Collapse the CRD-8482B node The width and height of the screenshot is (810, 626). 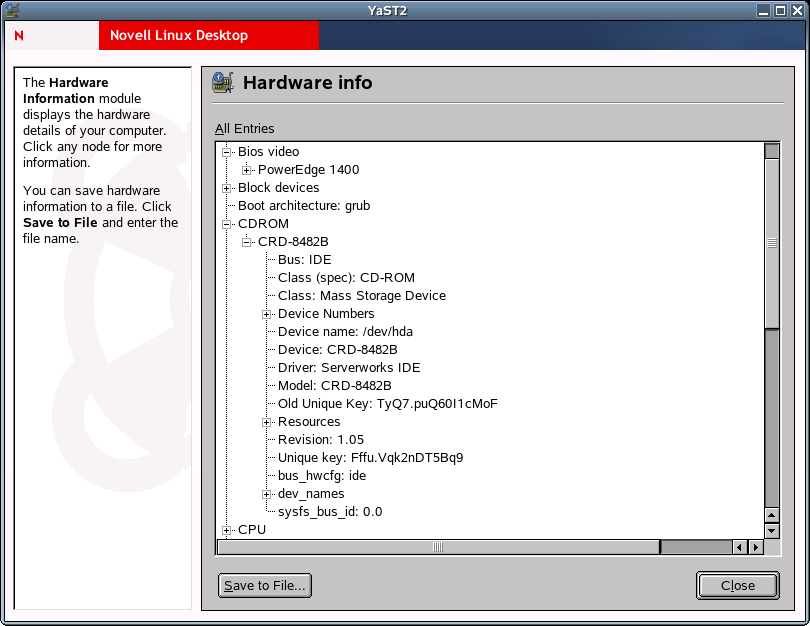point(246,242)
